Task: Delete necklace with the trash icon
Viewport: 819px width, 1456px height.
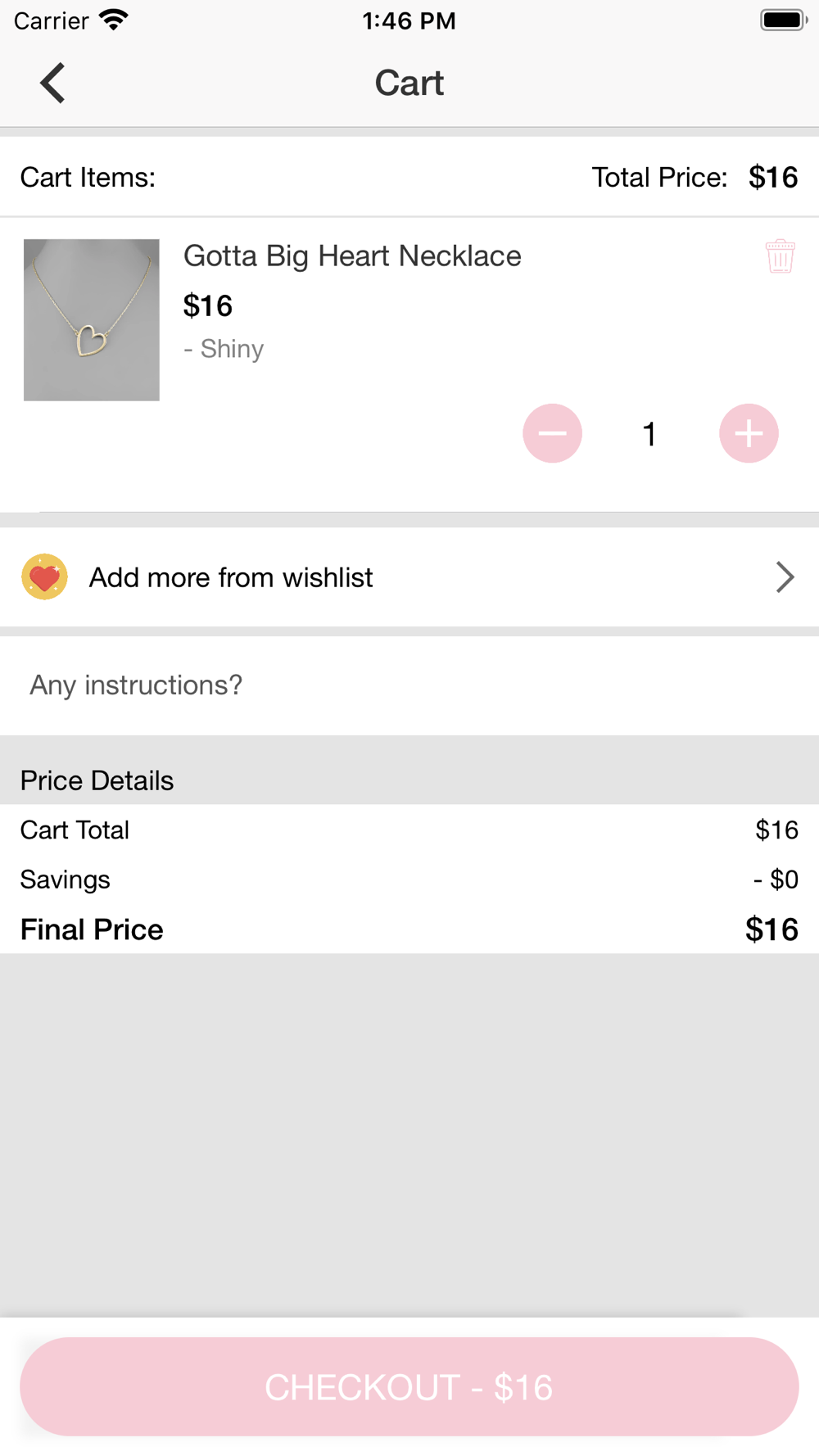Action: [780, 256]
